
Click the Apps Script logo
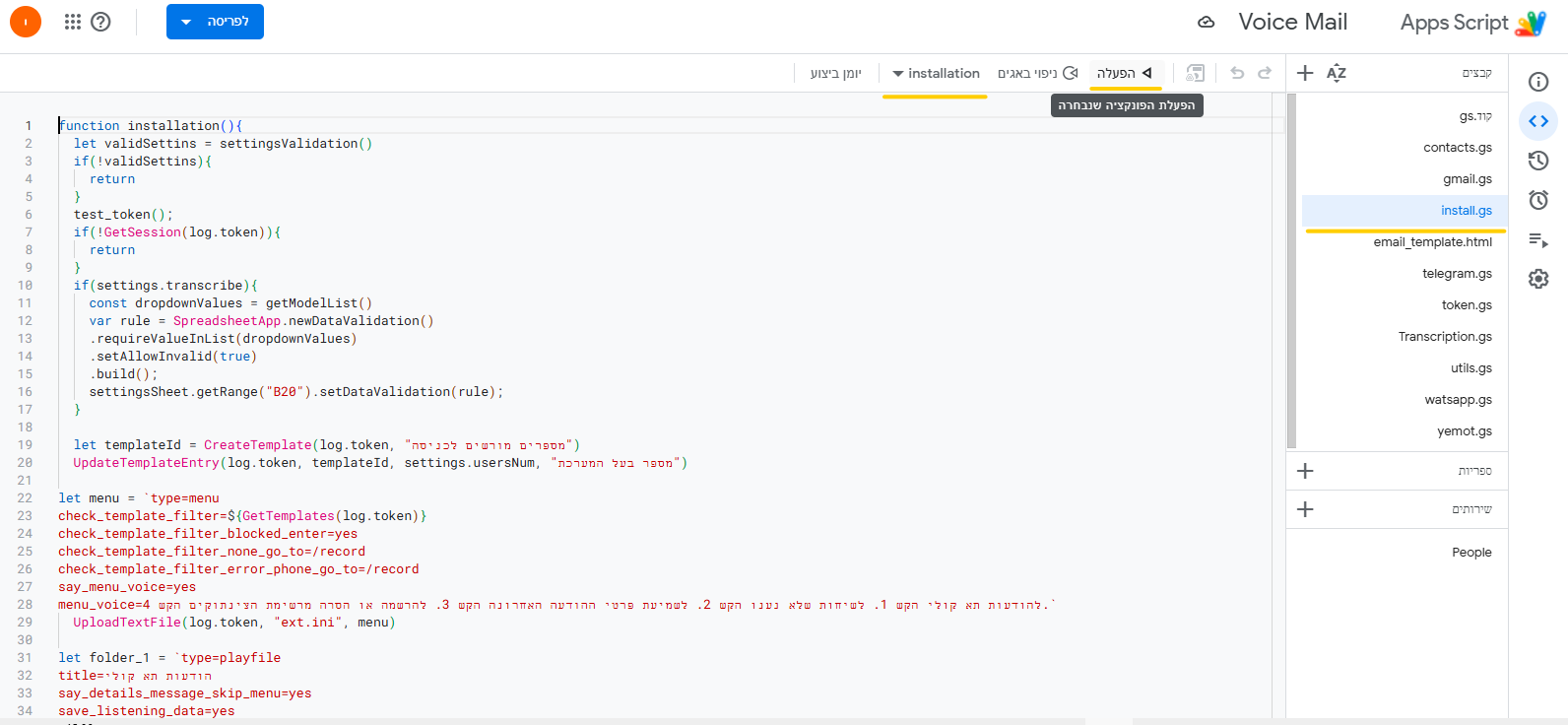pos(1531,22)
